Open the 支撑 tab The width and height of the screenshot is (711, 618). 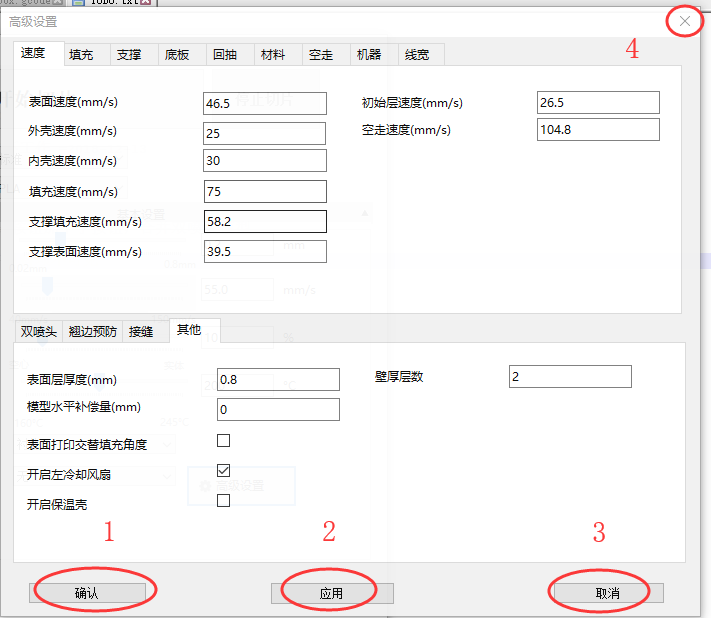(129, 55)
